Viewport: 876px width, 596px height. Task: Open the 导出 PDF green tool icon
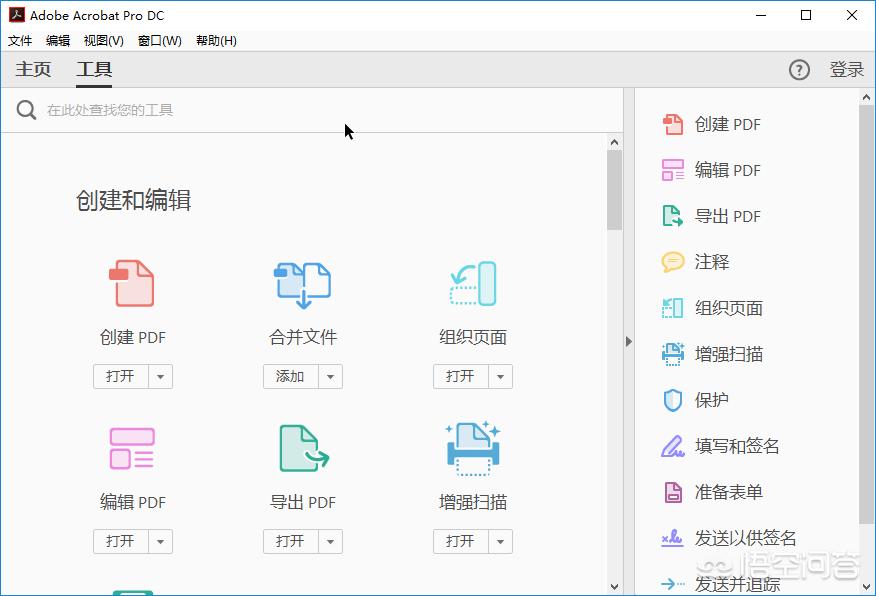[x=301, y=448]
